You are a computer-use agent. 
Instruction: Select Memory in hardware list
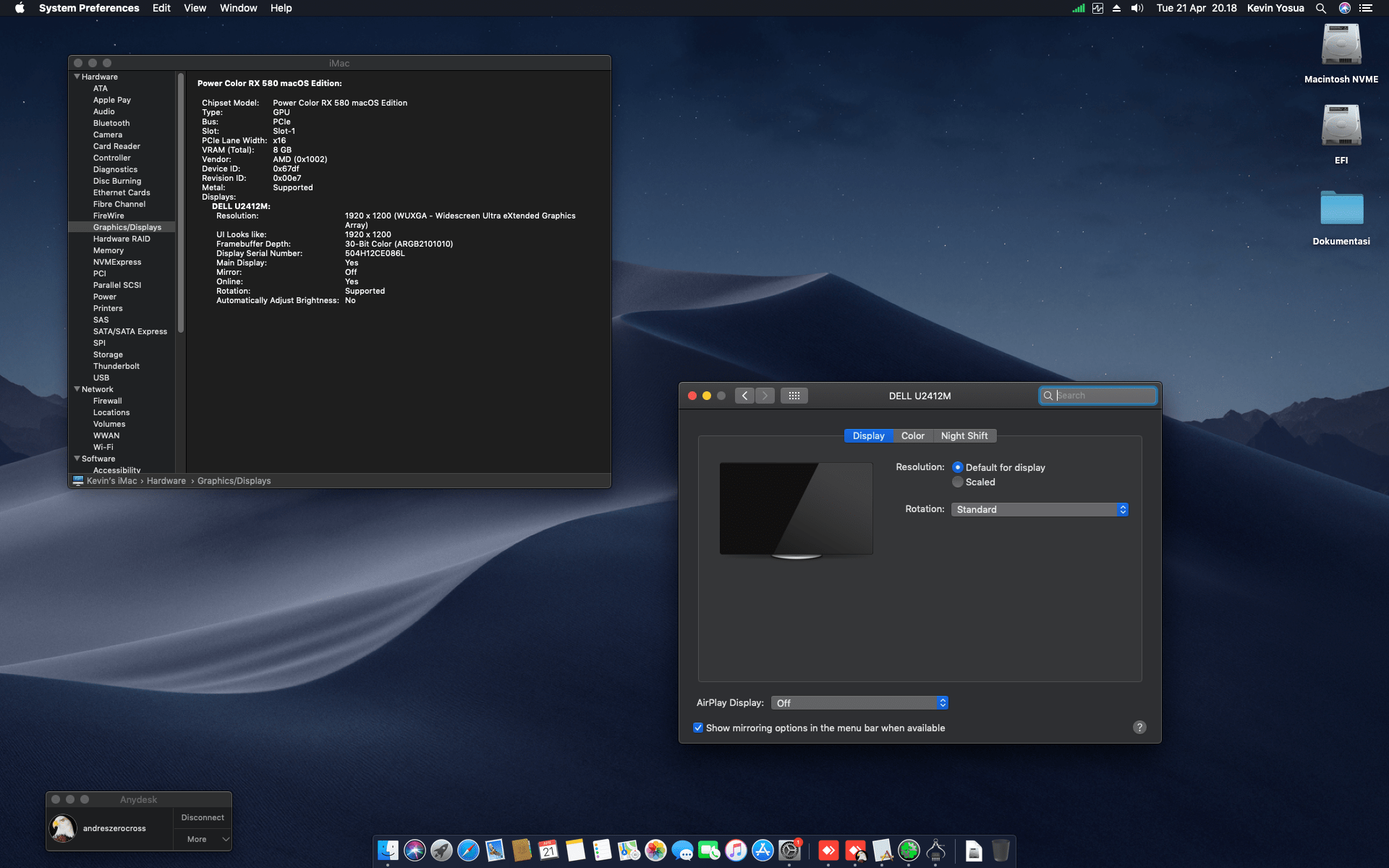109,250
